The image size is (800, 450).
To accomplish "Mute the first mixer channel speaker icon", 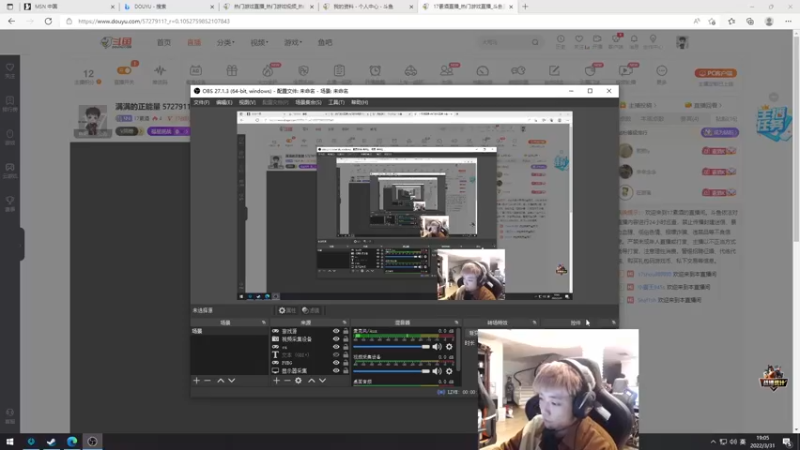I will click(x=437, y=347).
